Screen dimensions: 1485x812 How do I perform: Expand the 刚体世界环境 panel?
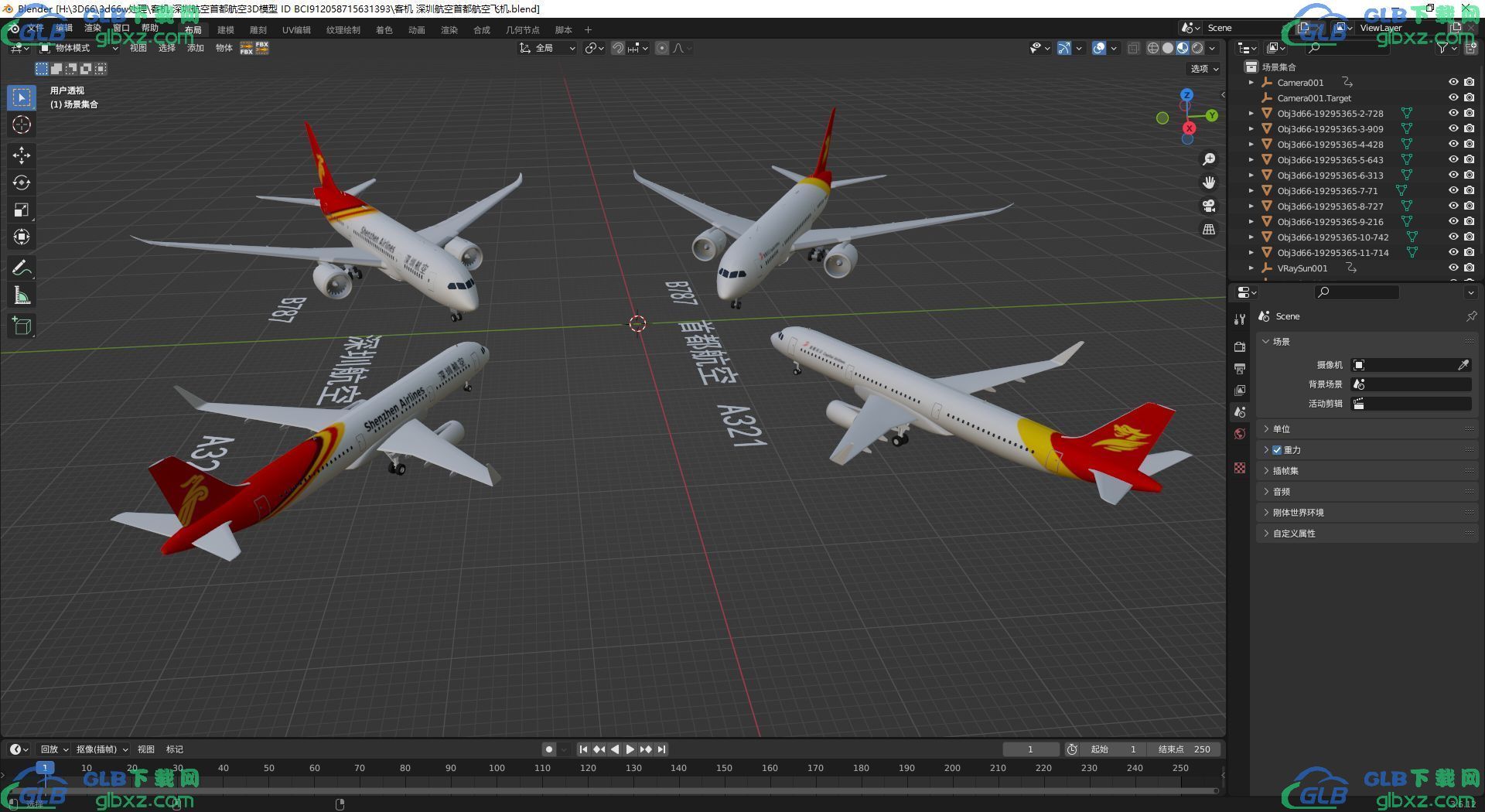1367,513
